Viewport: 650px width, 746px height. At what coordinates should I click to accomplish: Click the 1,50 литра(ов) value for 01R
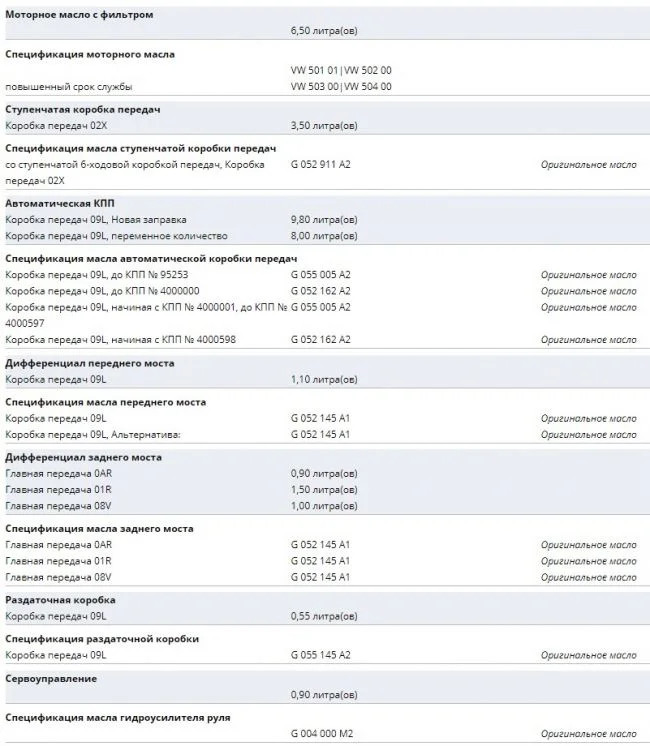click(x=324, y=490)
